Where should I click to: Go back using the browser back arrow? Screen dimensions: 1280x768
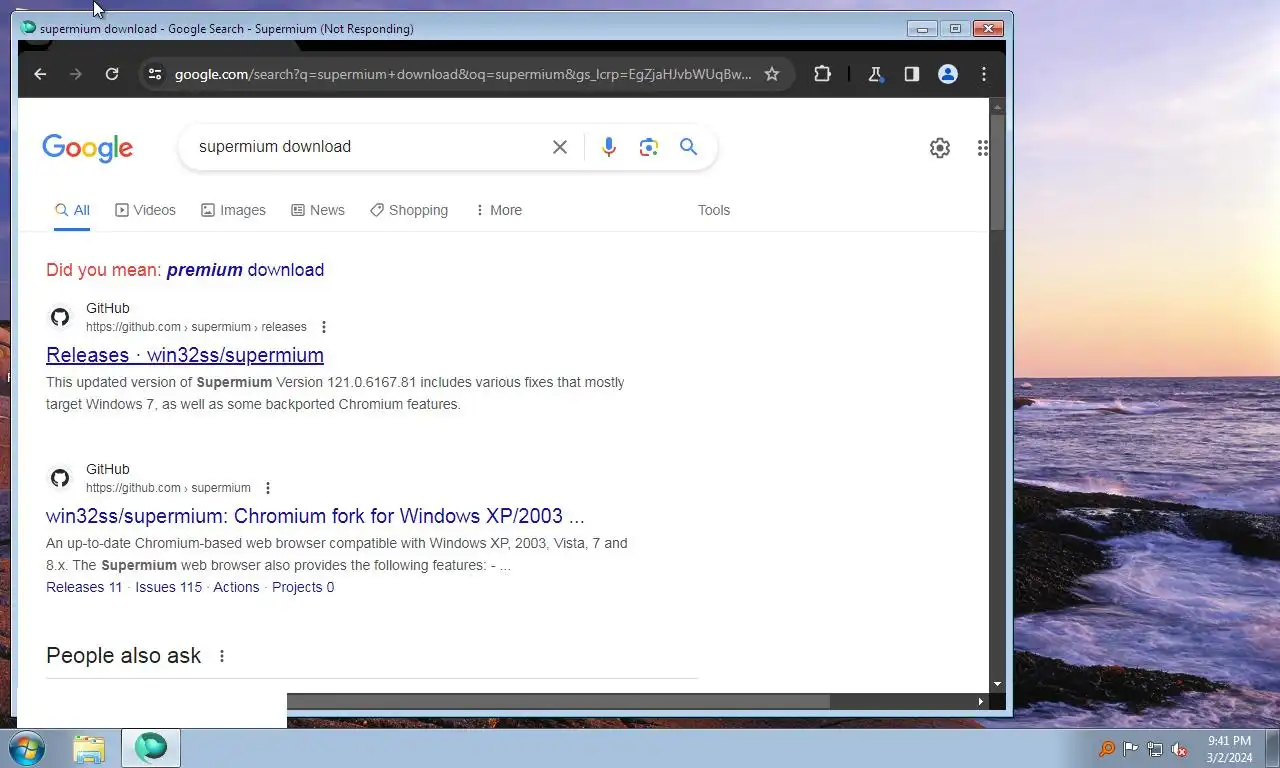(x=40, y=74)
